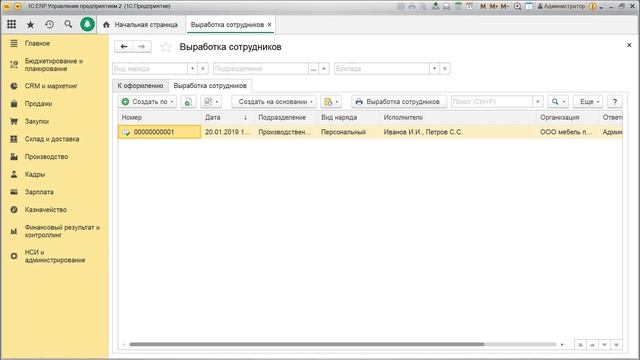The image size is (640, 360).
Task: Click the M- button in title bar
Action: pos(505,7)
